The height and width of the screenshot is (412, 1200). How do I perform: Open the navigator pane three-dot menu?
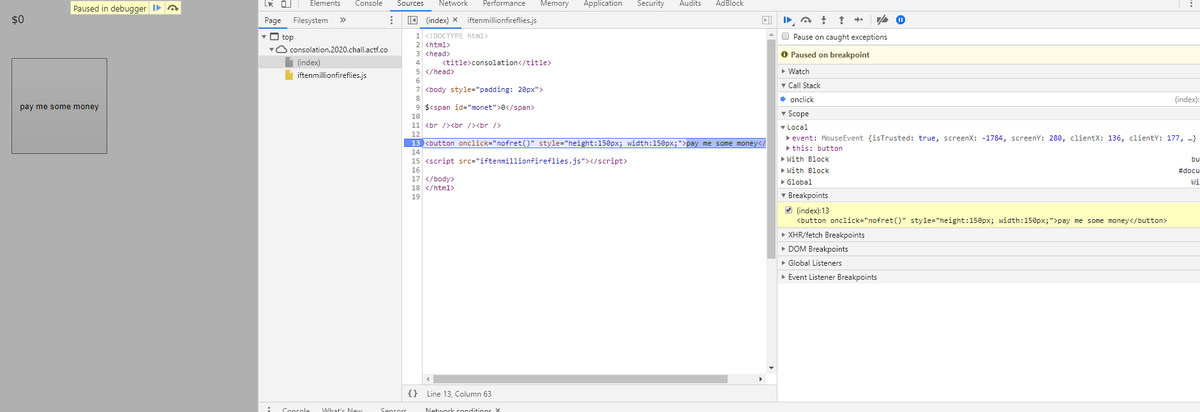pos(390,21)
